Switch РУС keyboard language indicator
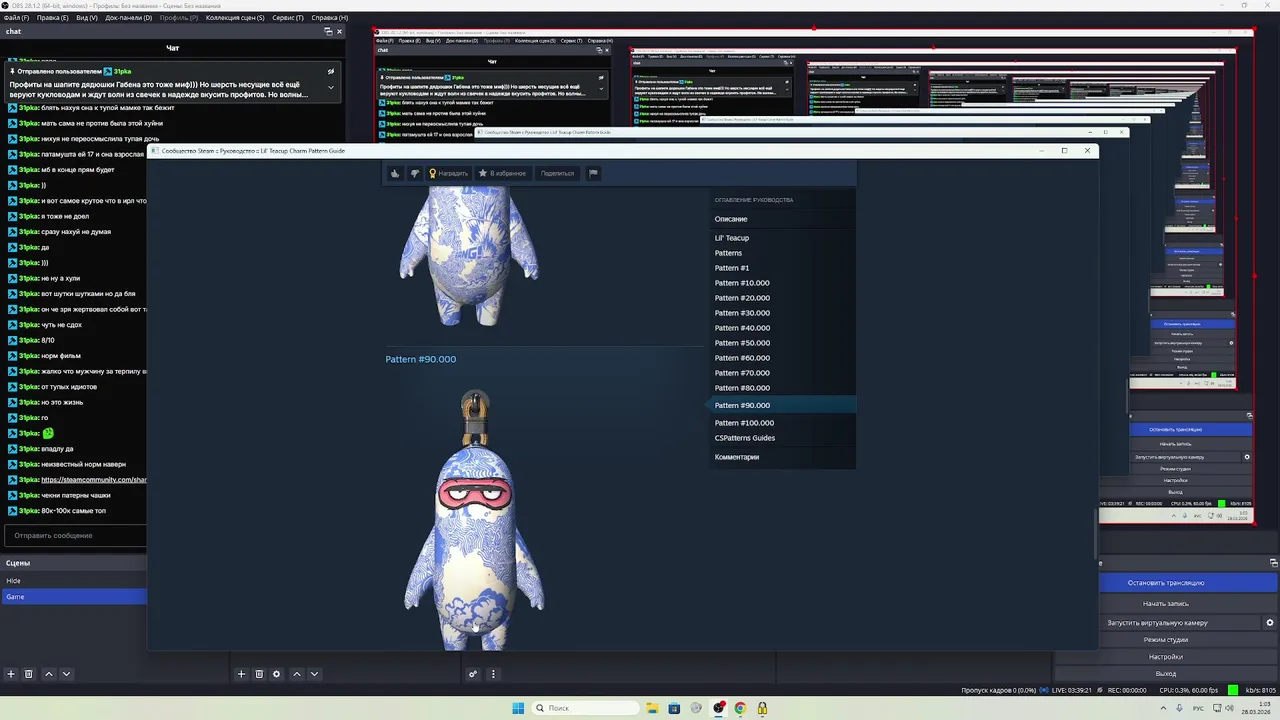The image size is (1280, 720). tap(1198, 708)
